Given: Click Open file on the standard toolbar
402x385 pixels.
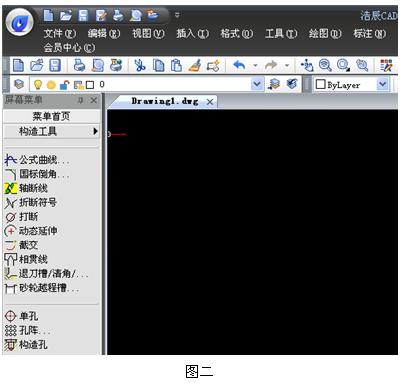Looking at the screenshot, I should 37,65.
